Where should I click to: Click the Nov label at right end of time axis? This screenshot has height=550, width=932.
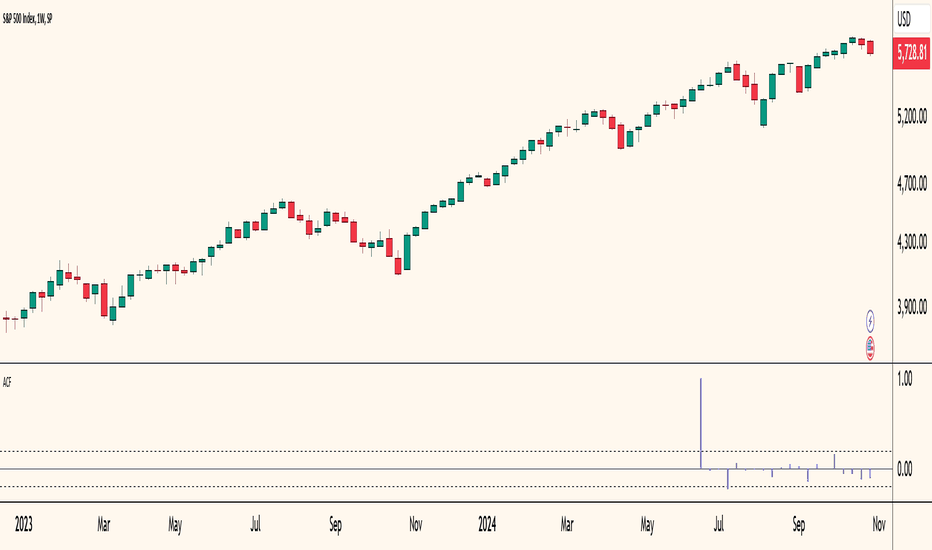(x=879, y=524)
